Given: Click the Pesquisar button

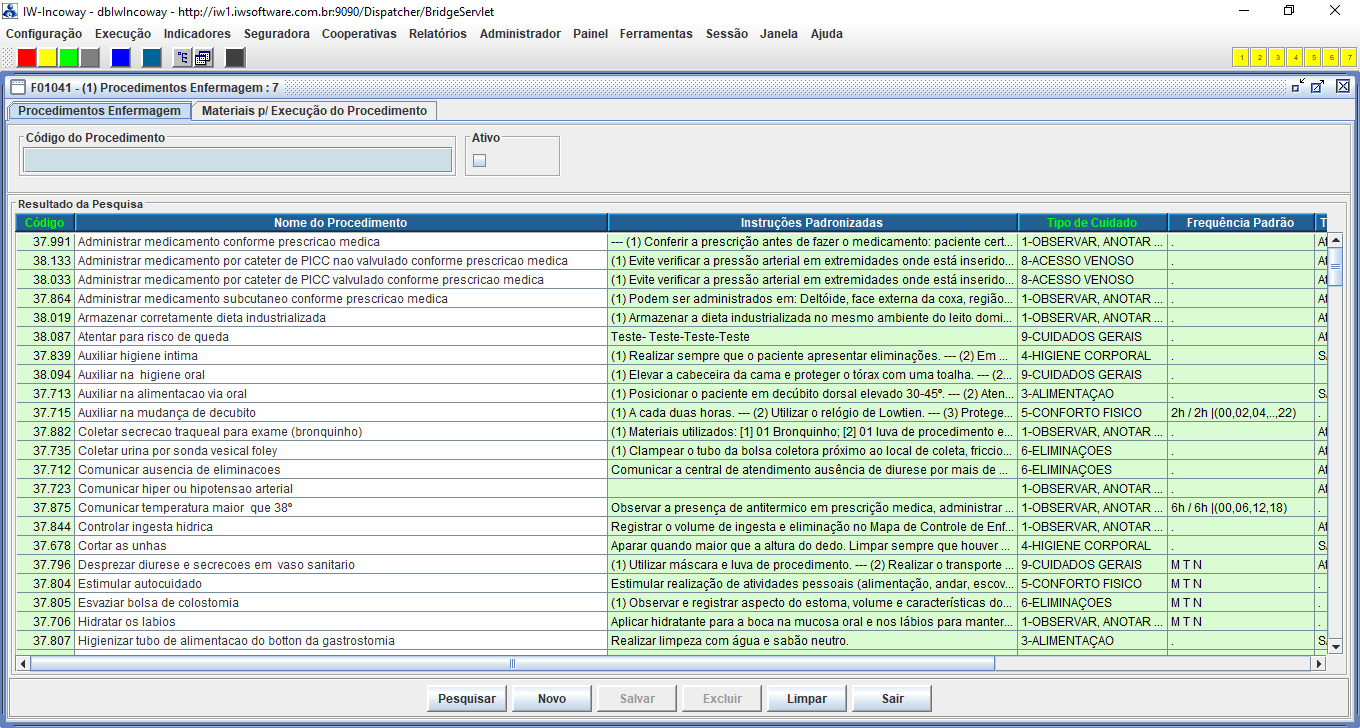Looking at the screenshot, I should (467, 699).
